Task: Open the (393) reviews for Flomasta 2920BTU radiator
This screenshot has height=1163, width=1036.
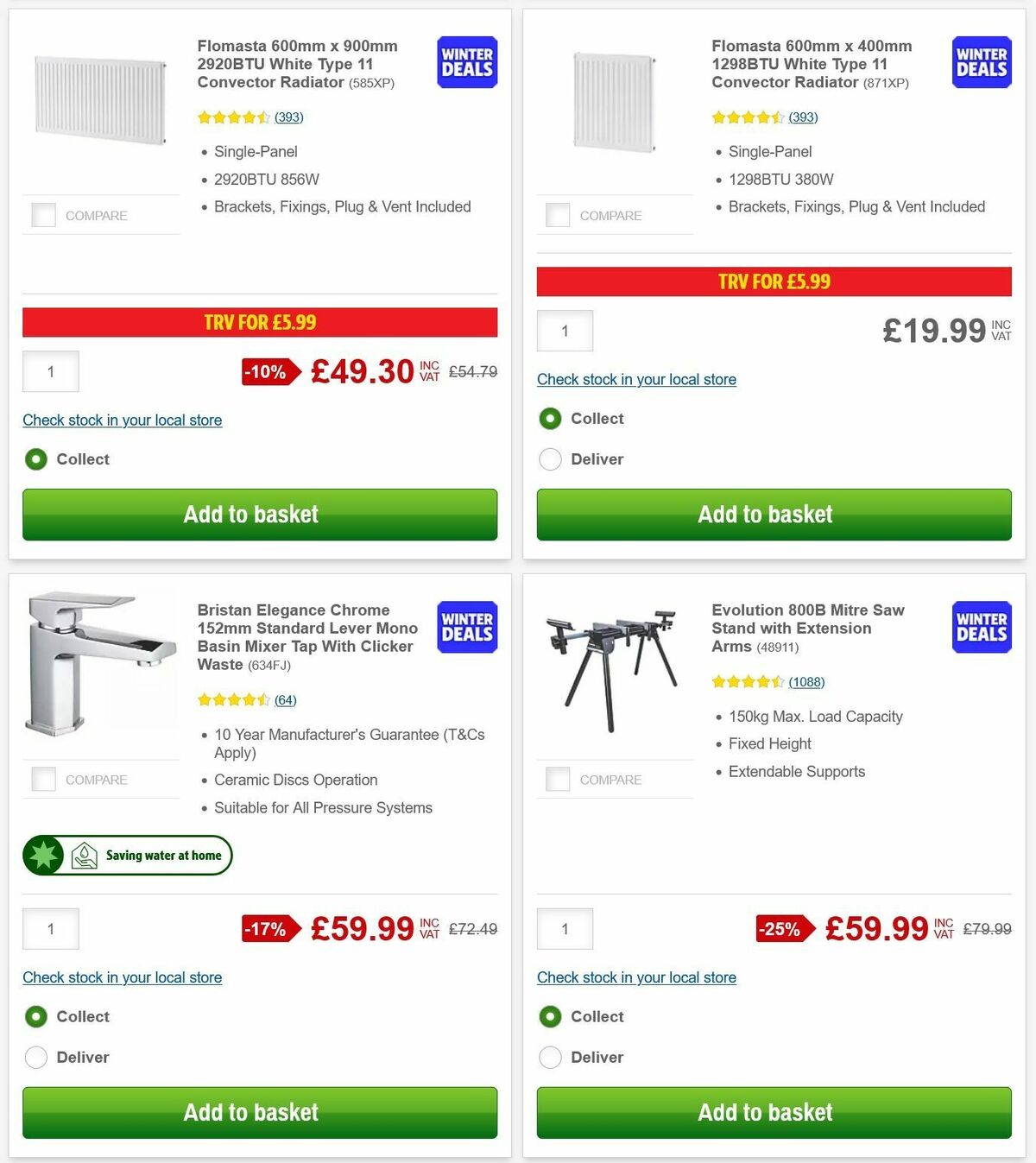Action: [x=288, y=117]
